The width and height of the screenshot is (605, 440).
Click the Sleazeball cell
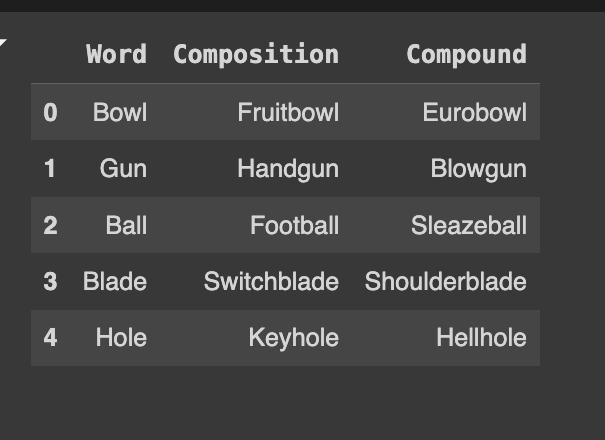pyautogui.click(x=468, y=225)
